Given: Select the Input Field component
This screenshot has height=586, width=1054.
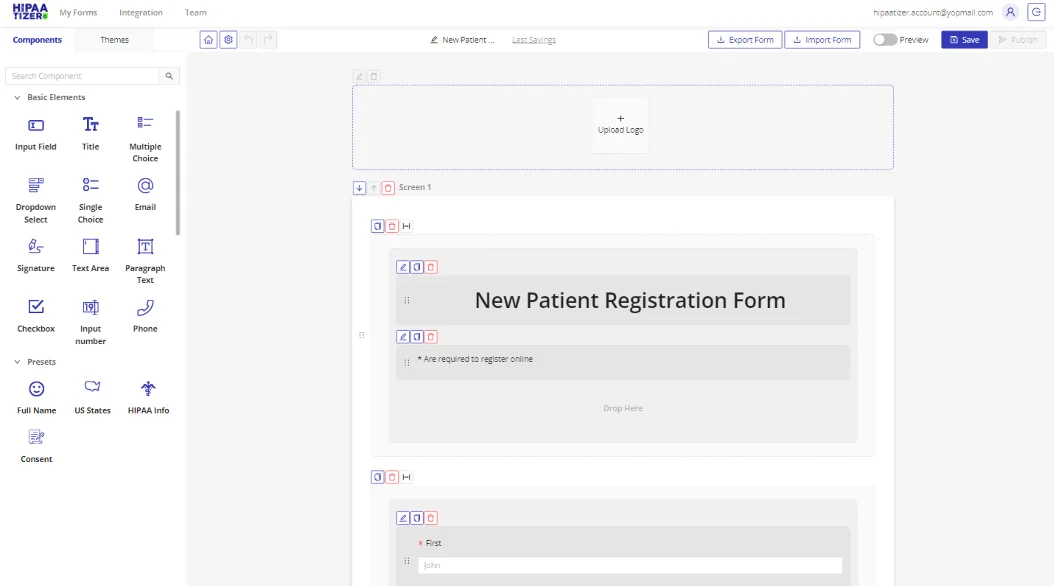Looking at the screenshot, I should tap(35, 132).
